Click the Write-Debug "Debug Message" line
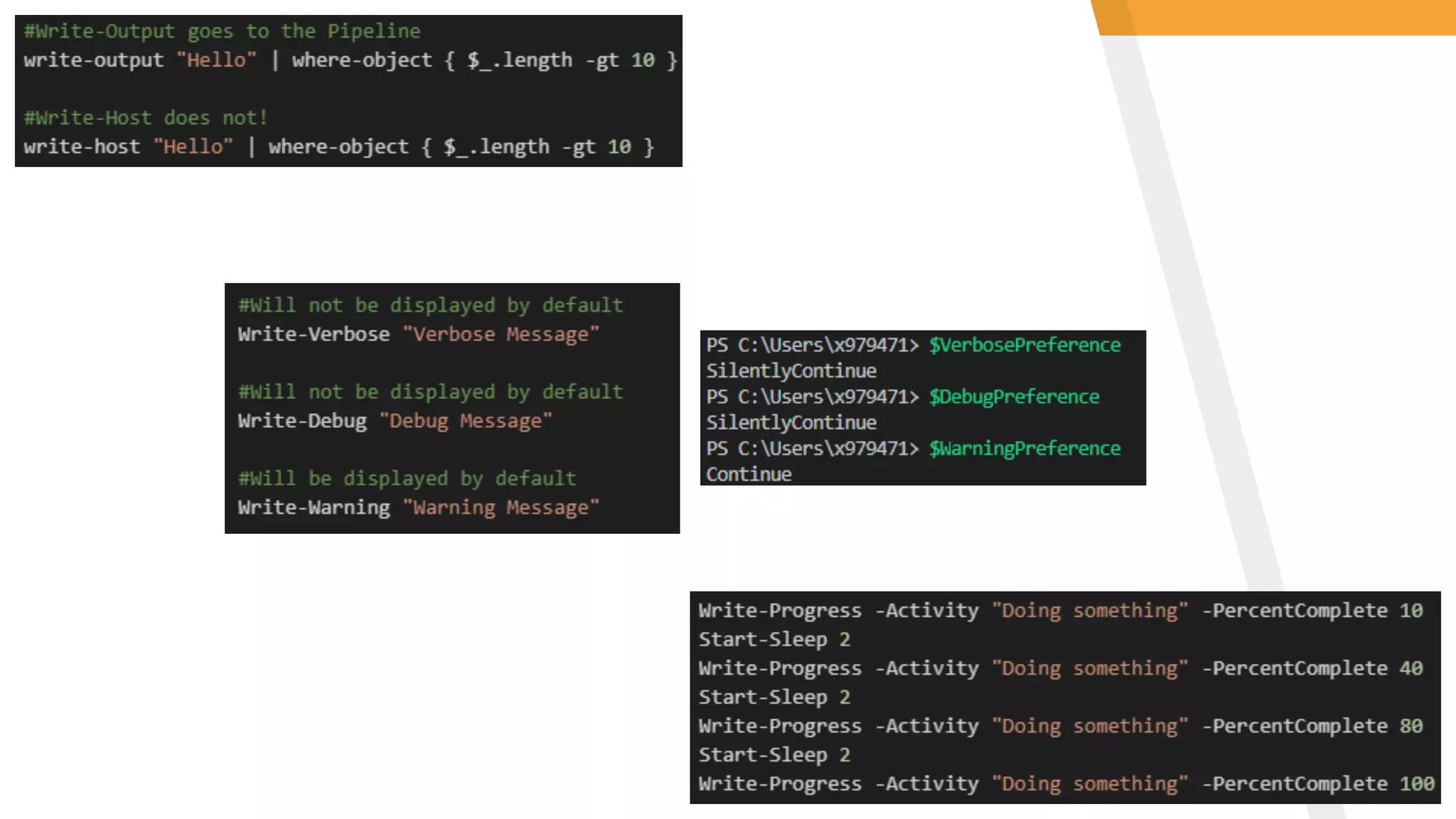1456x819 pixels. pyautogui.click(x=395, y=421)
